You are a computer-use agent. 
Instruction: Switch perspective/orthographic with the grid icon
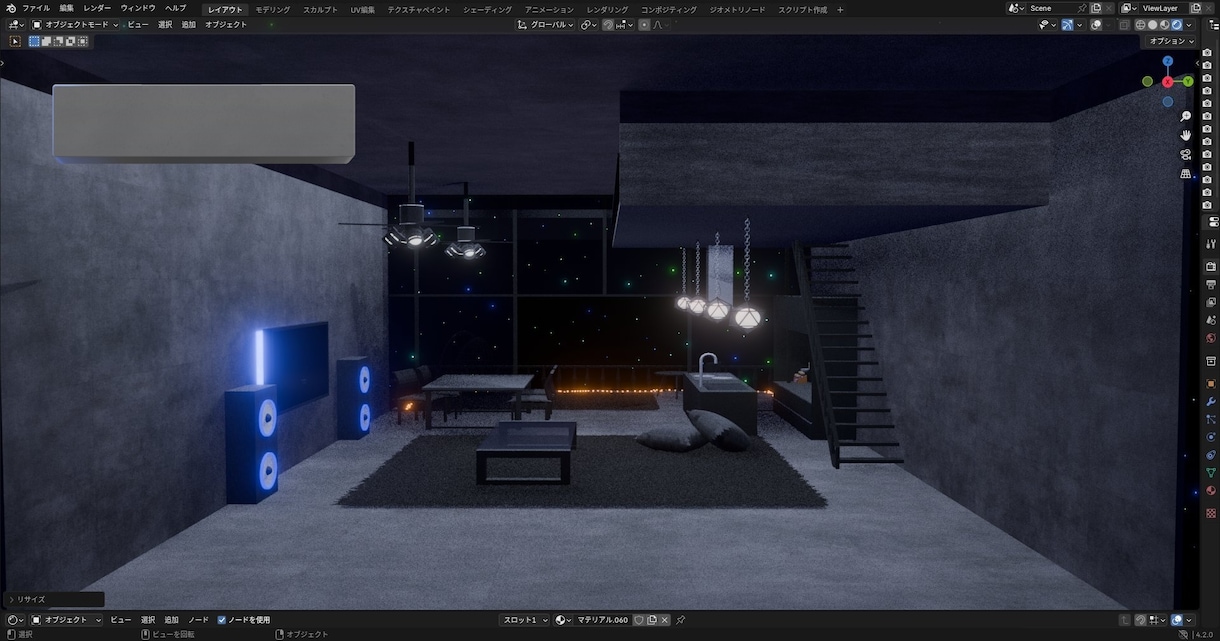(x=1186, y=173)
